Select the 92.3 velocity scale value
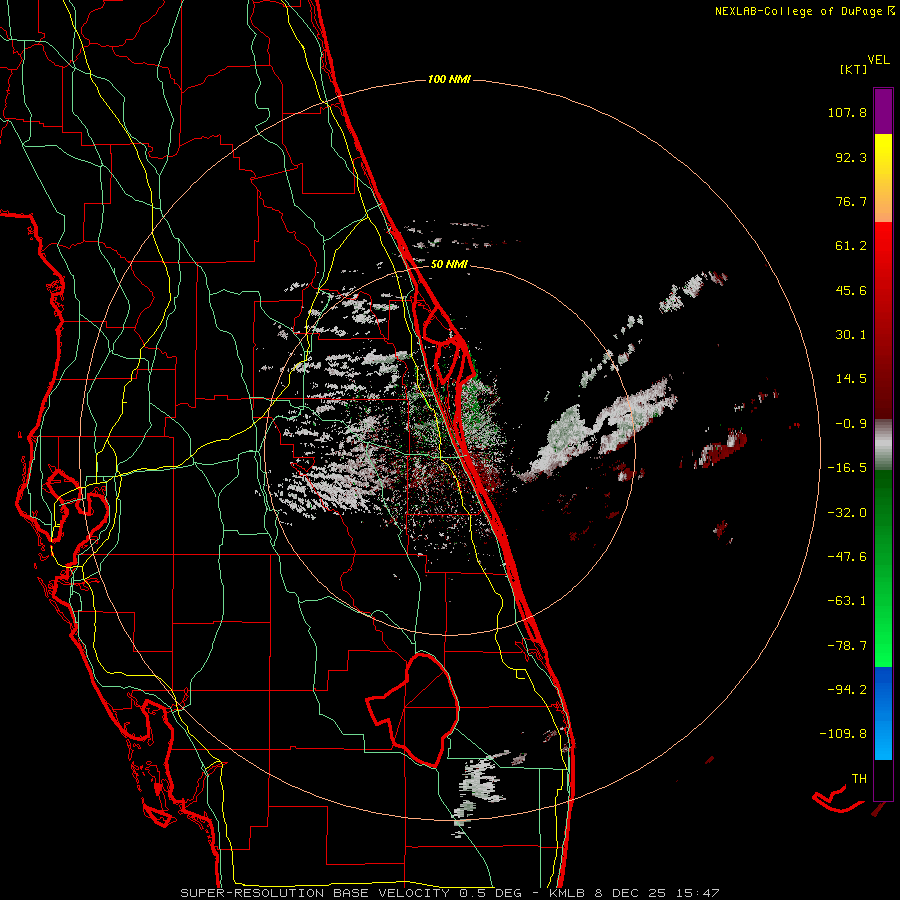The height and width of the screenshot is (900, 900). [851, 157]
